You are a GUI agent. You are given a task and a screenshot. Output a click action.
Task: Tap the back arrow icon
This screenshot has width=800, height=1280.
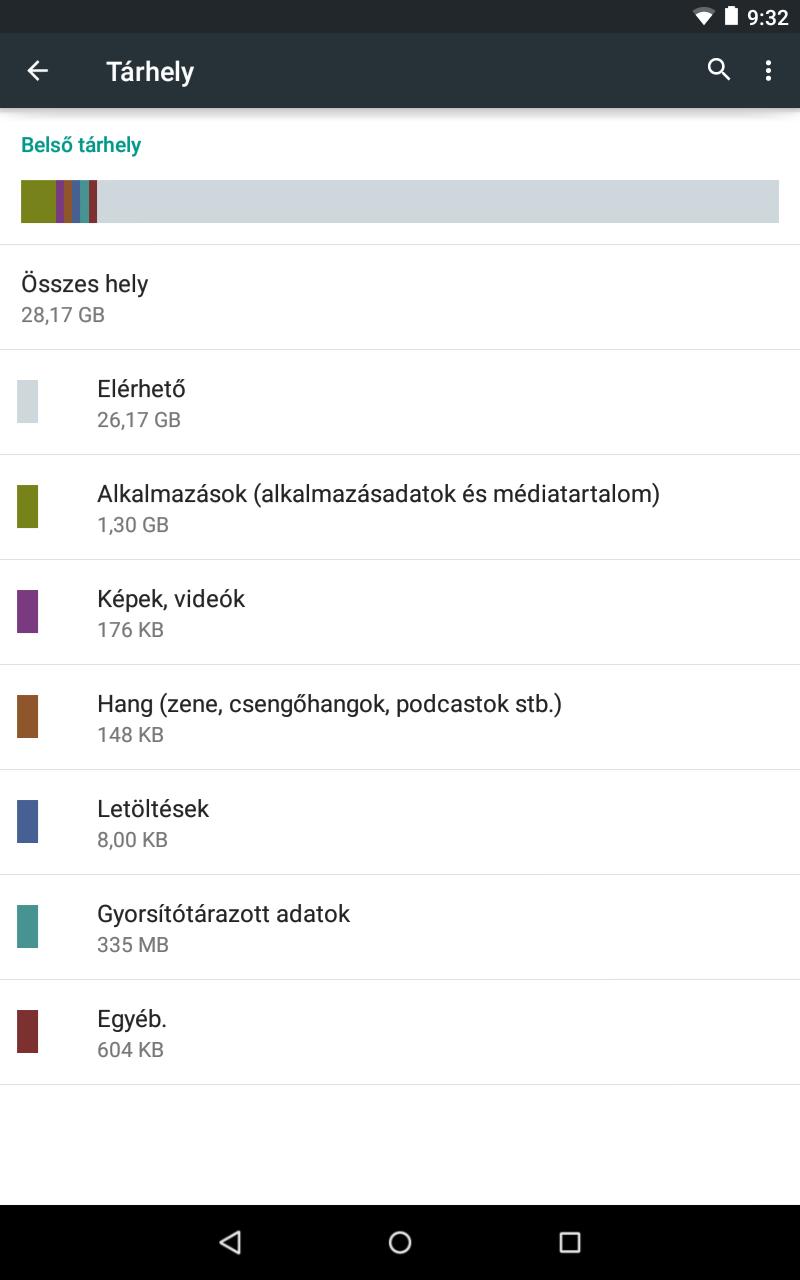coord(38,71)
